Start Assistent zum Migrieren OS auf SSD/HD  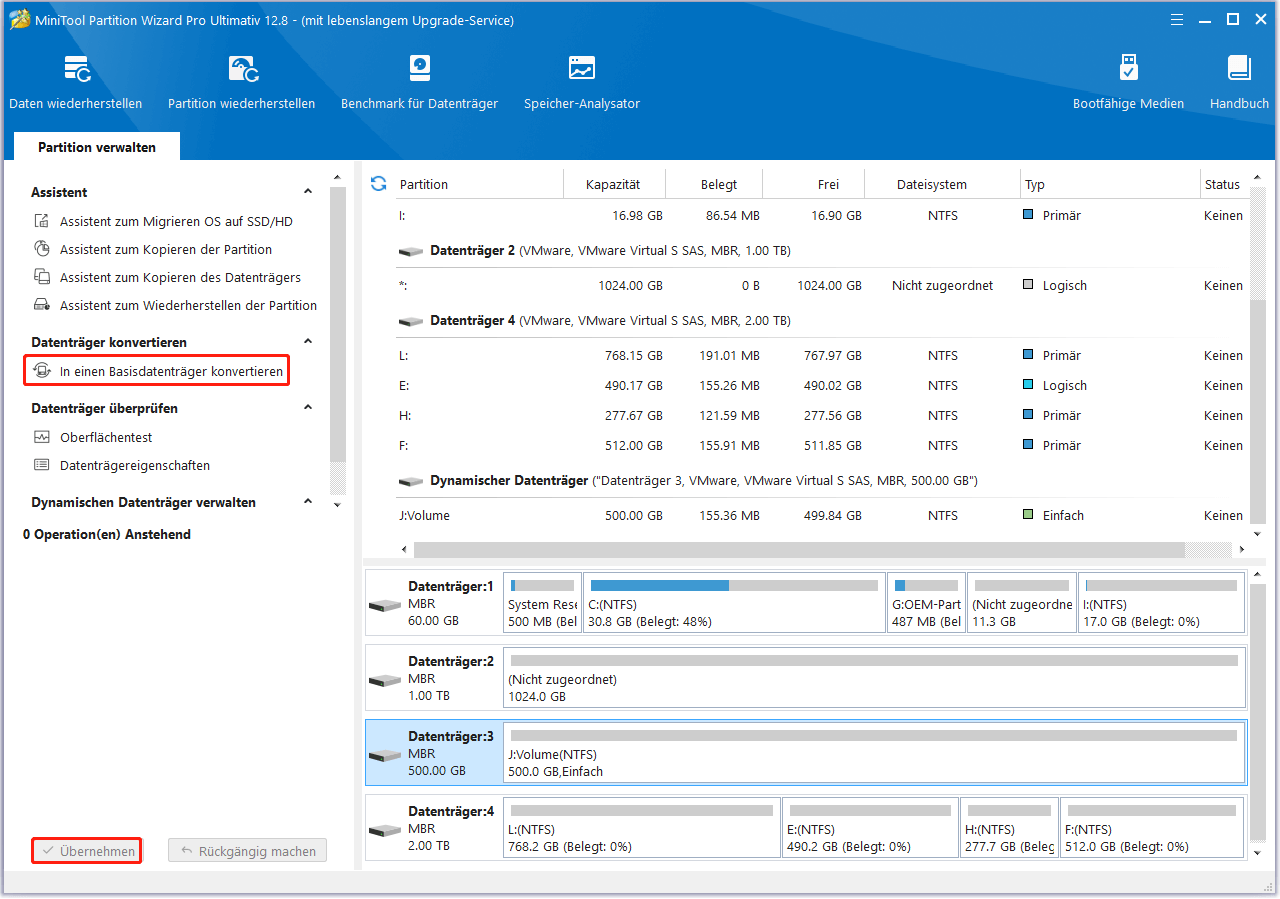[x=176, y=222]
